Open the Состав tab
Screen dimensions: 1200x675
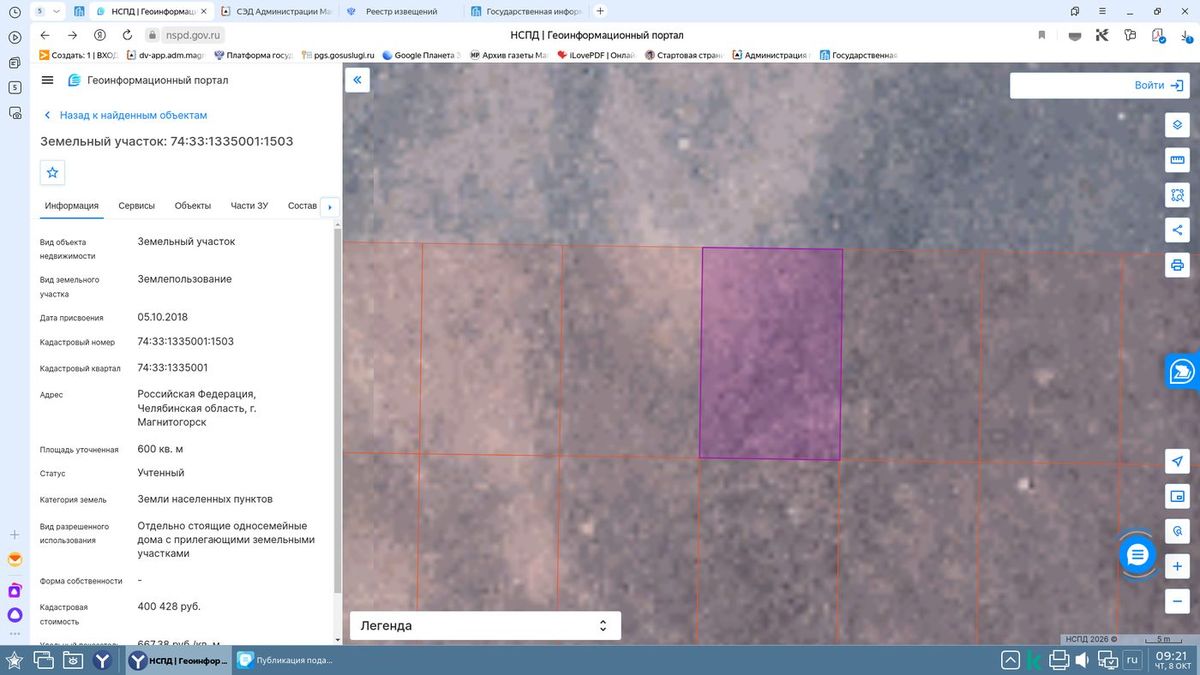302,206
